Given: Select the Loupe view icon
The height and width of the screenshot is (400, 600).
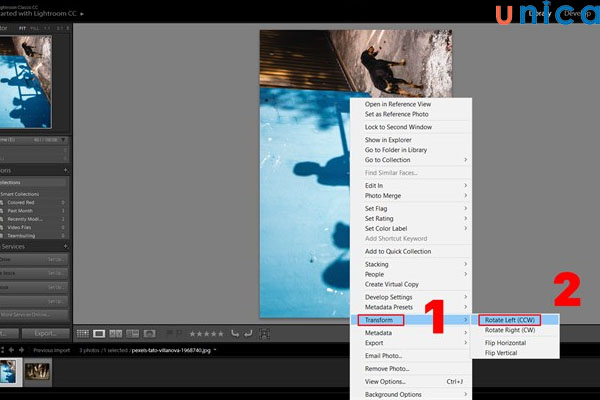Looking at the screenshot, I should (99, 333).
